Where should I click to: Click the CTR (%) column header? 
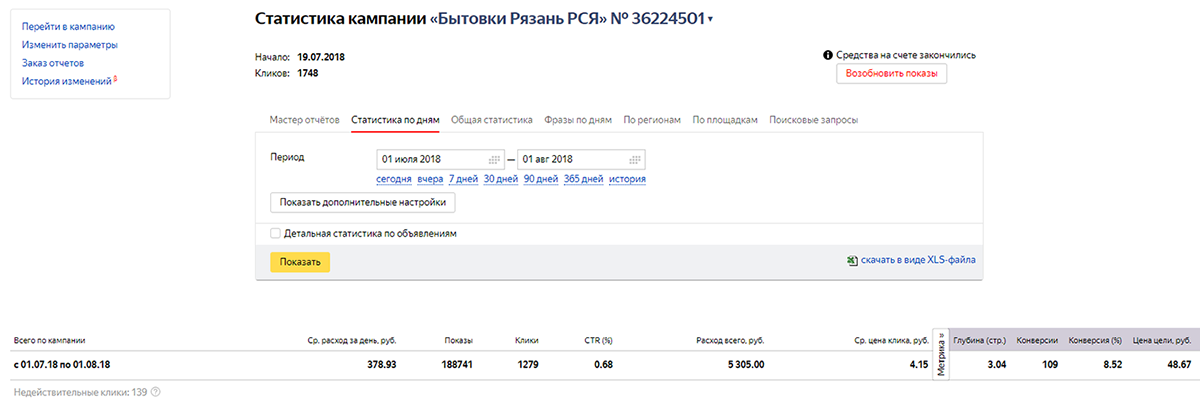[598, 340]
